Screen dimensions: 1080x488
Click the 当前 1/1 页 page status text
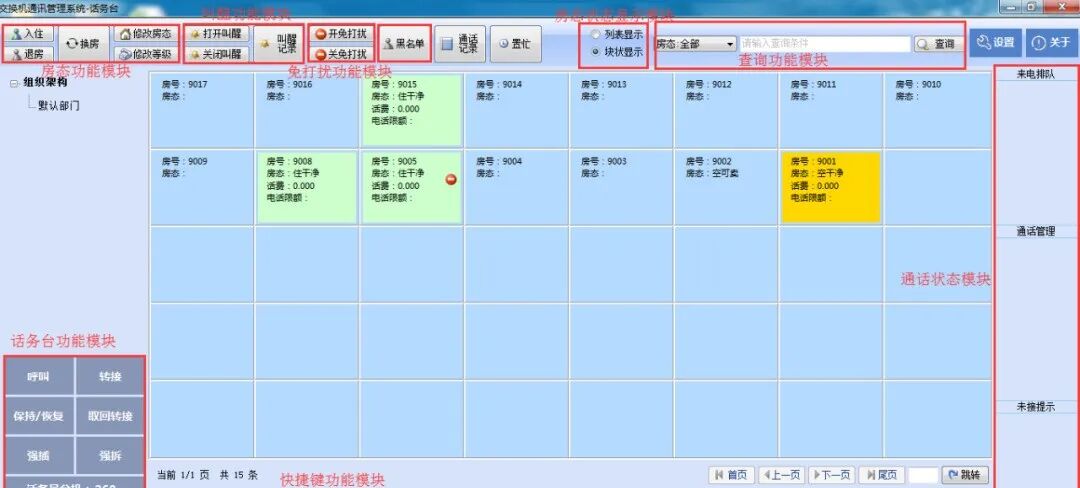(x=184, y=475)
